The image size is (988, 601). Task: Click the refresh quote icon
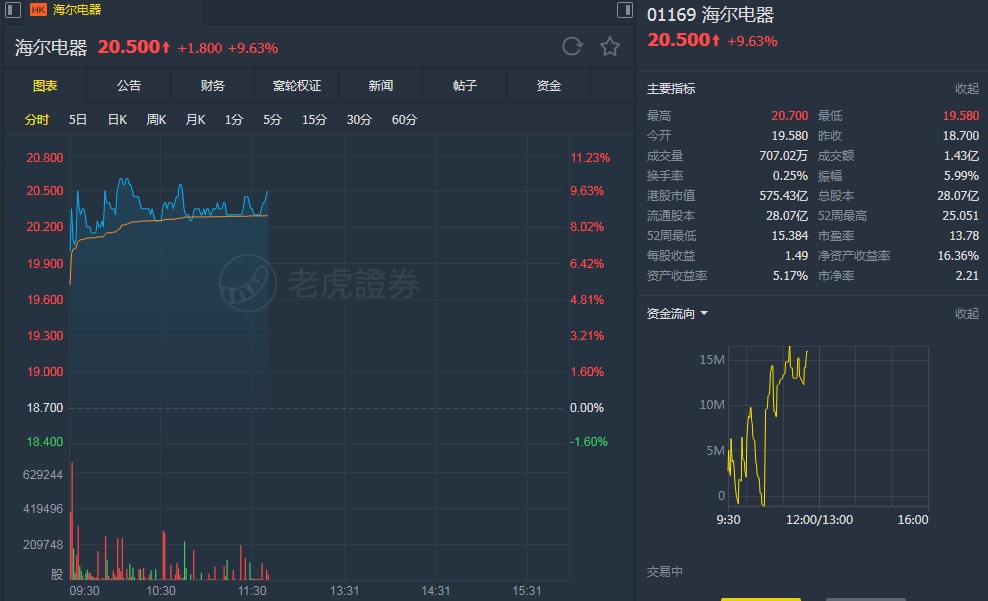(x=572, y=46)
